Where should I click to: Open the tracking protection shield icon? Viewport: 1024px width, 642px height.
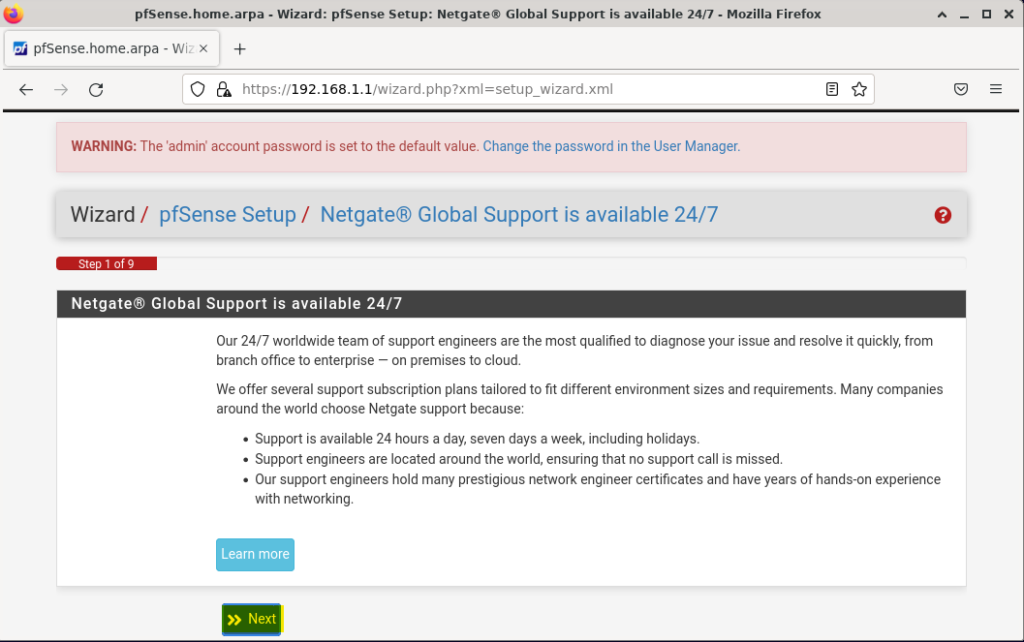(198, 89)
